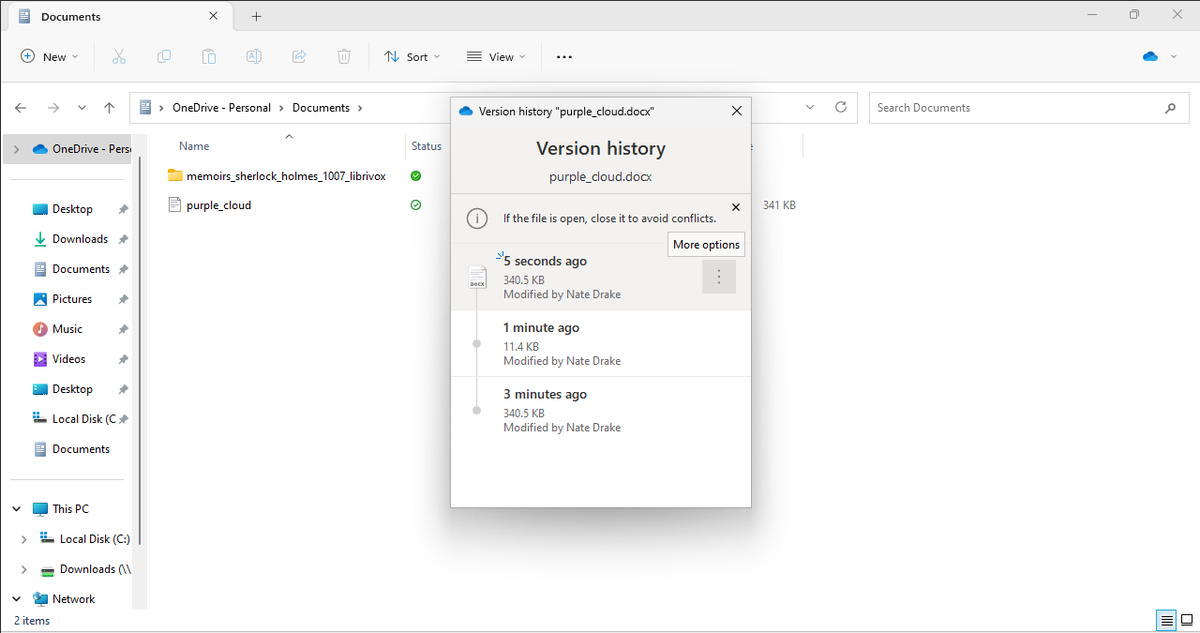1200x633 pixels.
Task: Click the Copy icon in the toolbar
Action: click(x=163, y=56)
